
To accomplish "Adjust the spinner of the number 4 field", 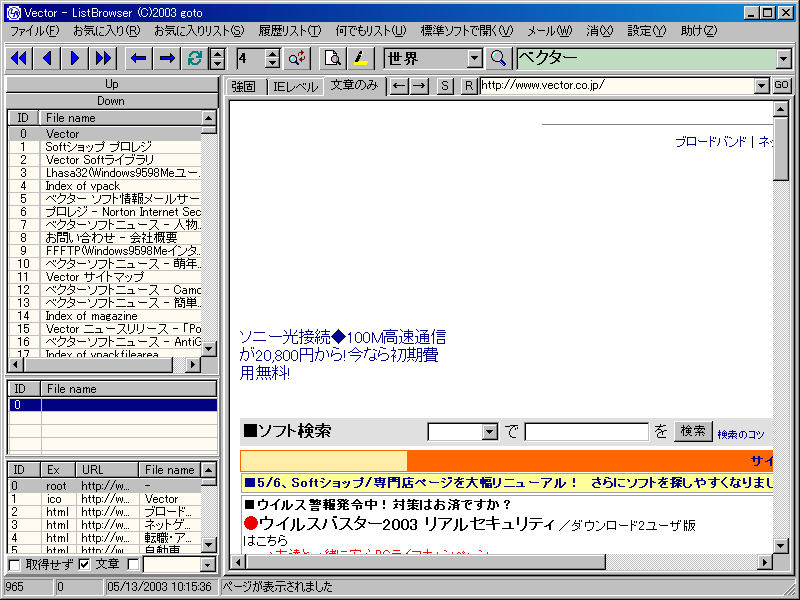I will (x=272, y=59).
